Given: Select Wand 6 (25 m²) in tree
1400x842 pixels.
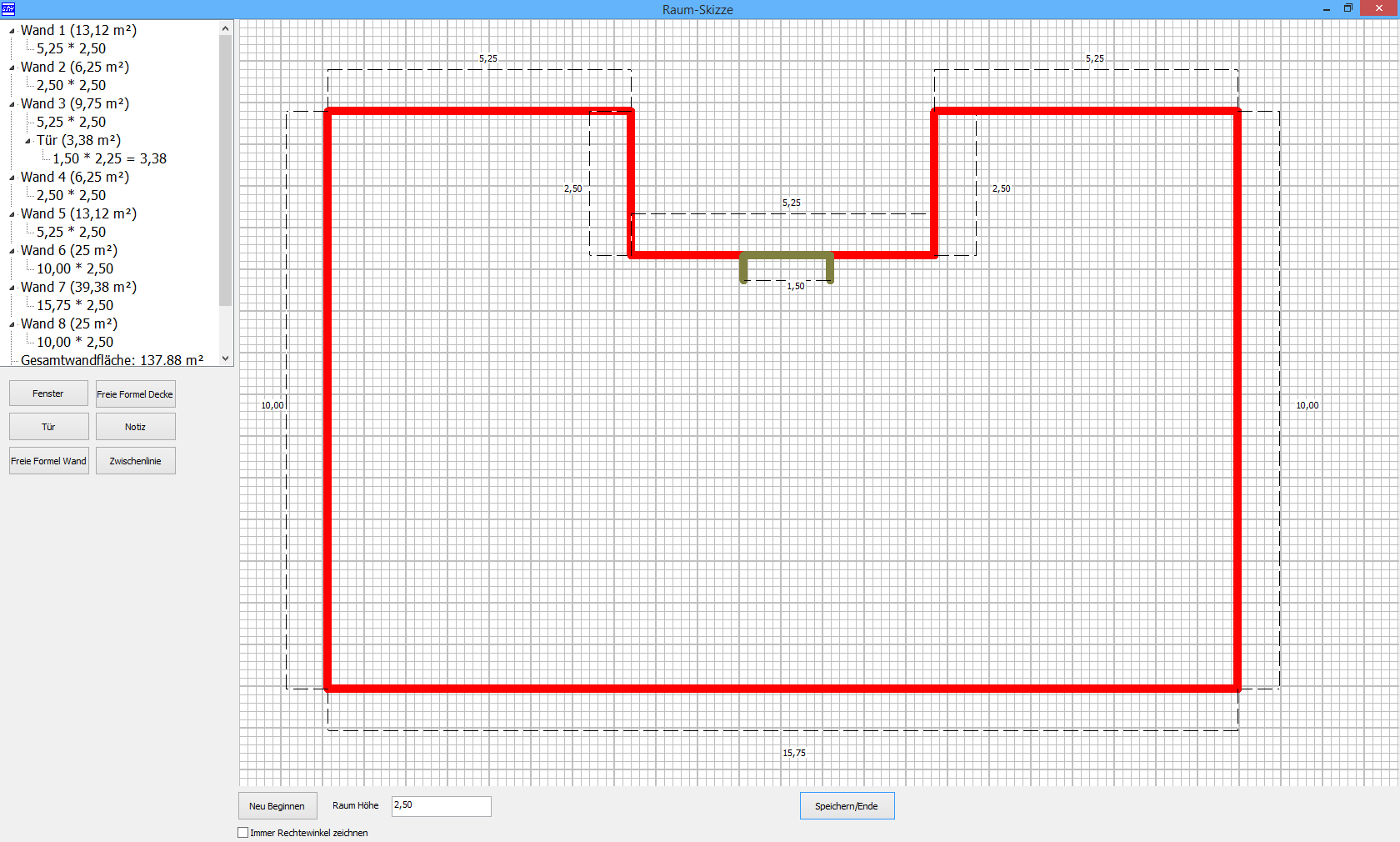Looking at the screenshot, I should click(69, 250).
